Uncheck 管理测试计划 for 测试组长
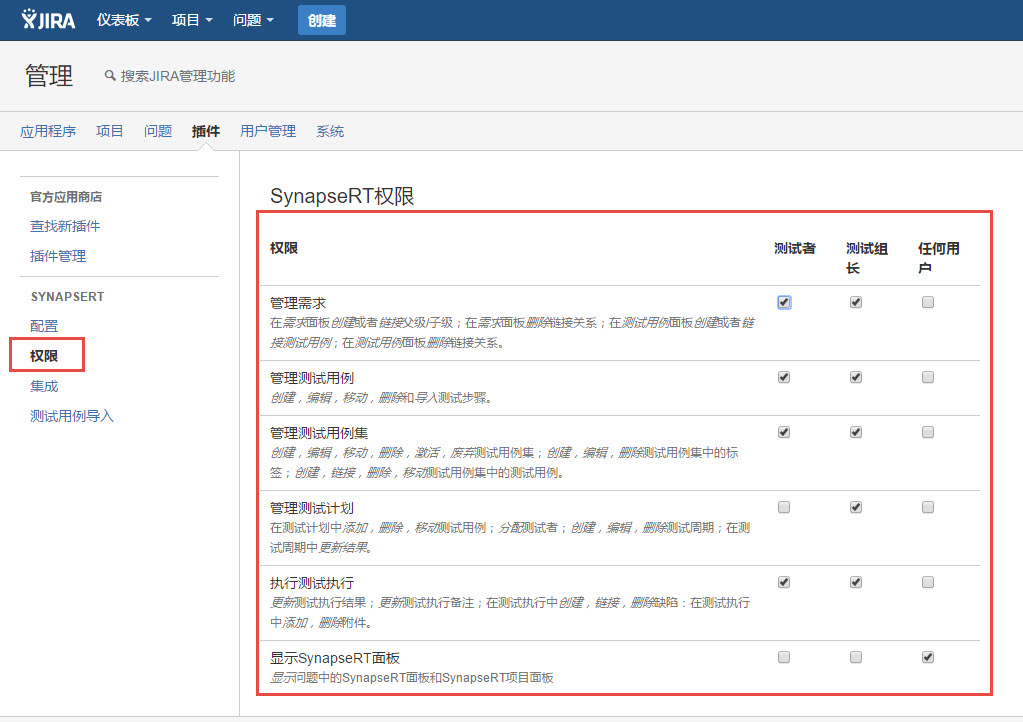This screenshot has height=722, width=1023. [x=856, y=507]
